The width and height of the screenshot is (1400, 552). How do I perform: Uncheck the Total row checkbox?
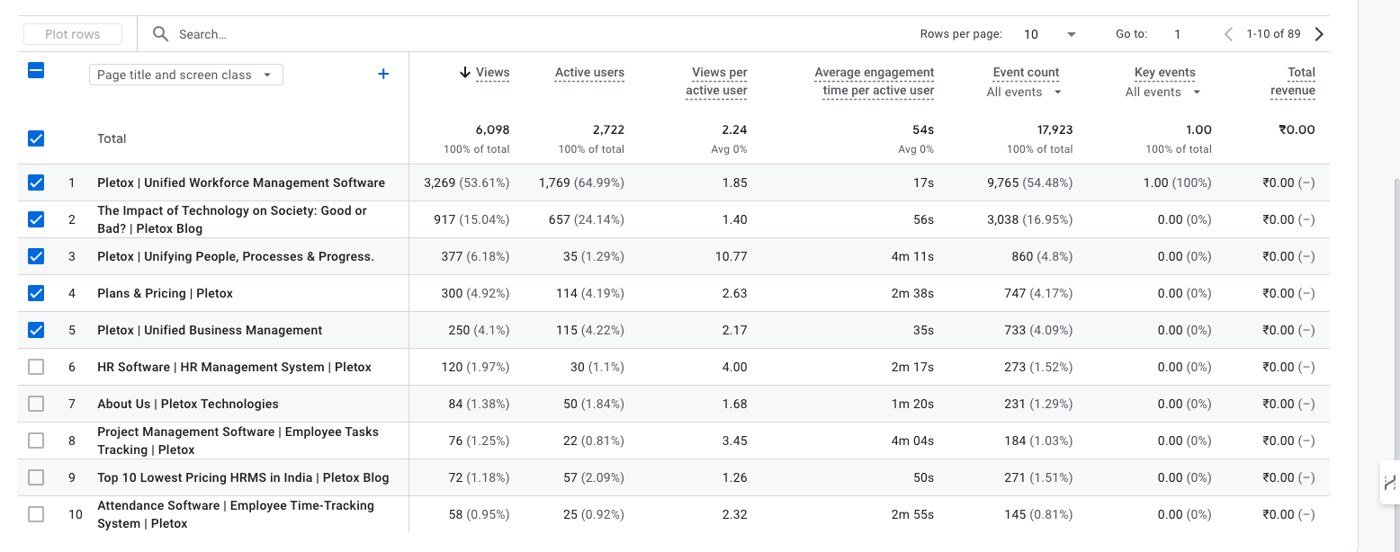tap(36, 139)
